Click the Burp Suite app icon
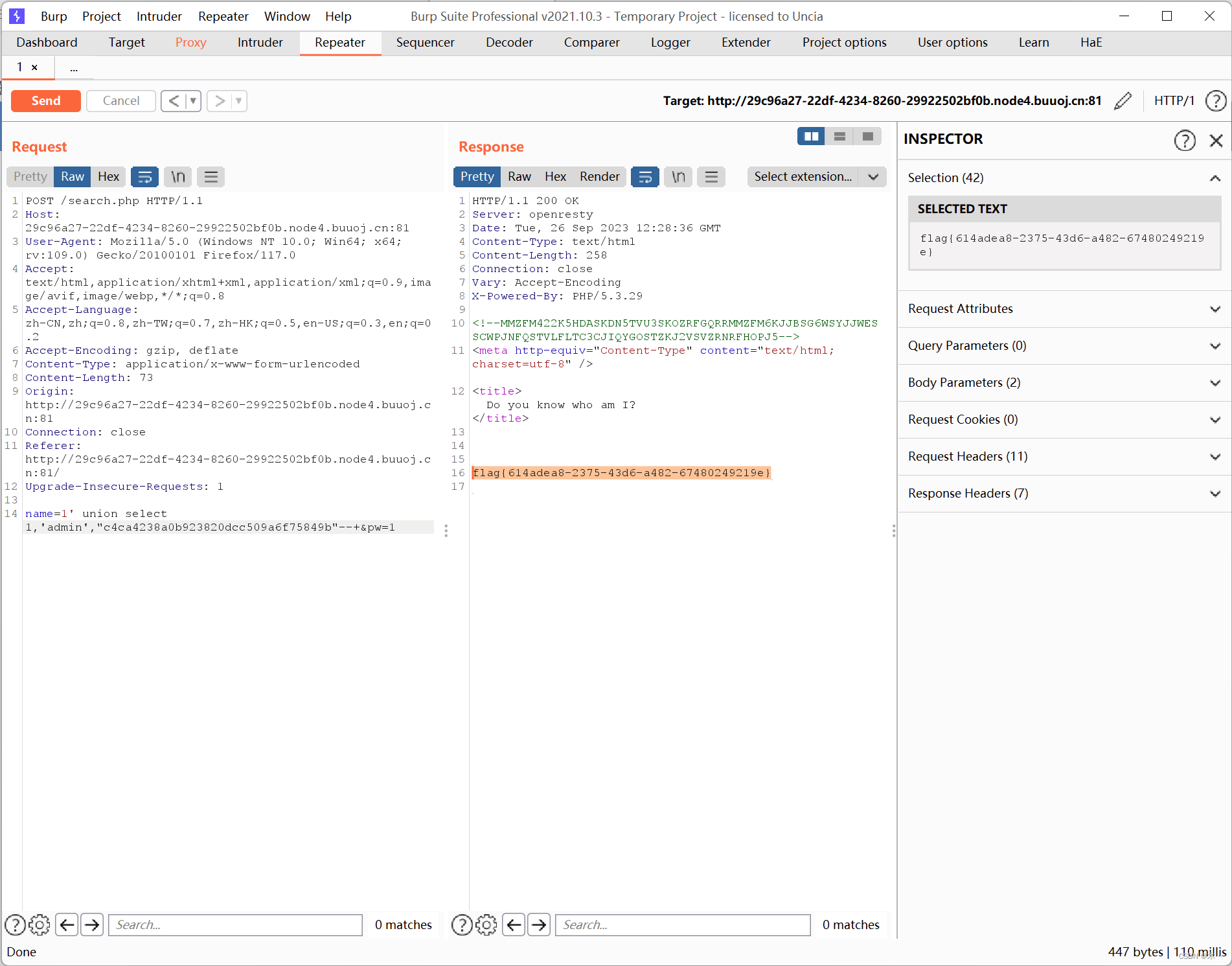Screen dimensions: 1232x966 pyautogui.click(x=17, y=16)
